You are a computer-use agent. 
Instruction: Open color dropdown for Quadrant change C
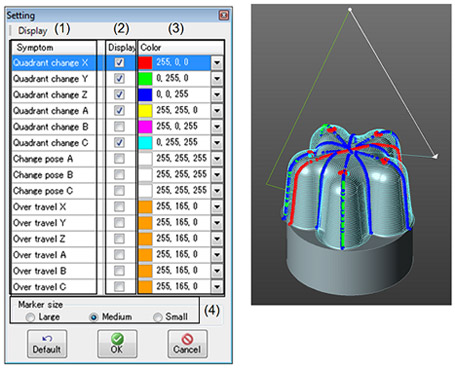(x=217, y=142)
